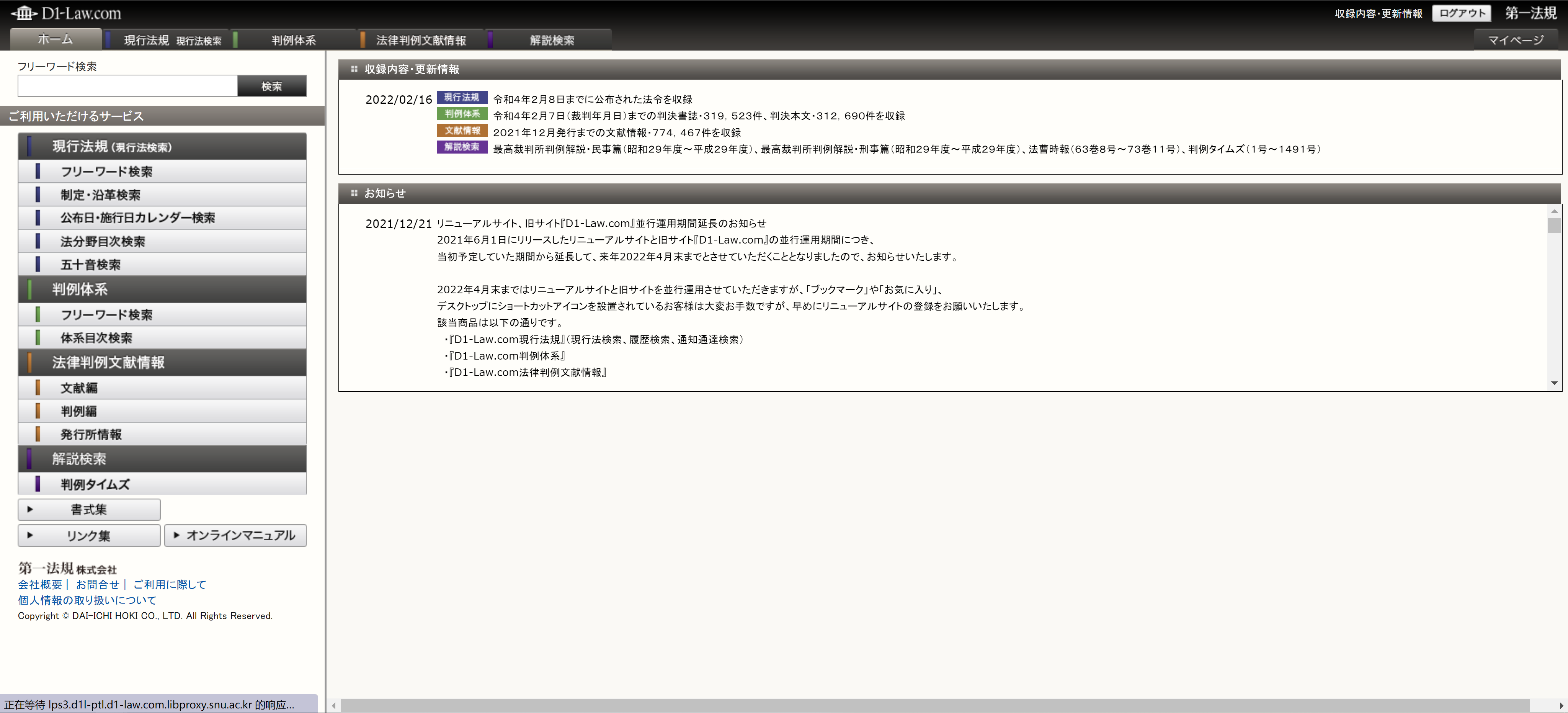Open the 法律判例文献情報 tab
Screen dimensions: 1568x713
click(x=421, y=40)
